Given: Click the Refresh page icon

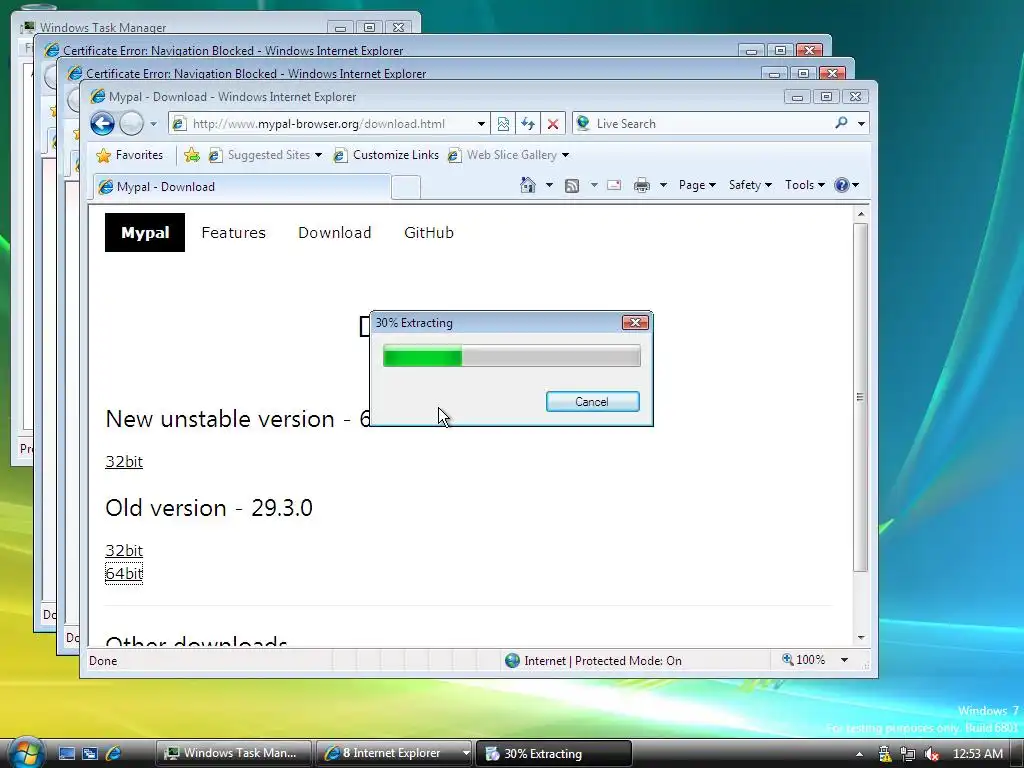Looking at the screenshot, I should [x=528, y=123].
